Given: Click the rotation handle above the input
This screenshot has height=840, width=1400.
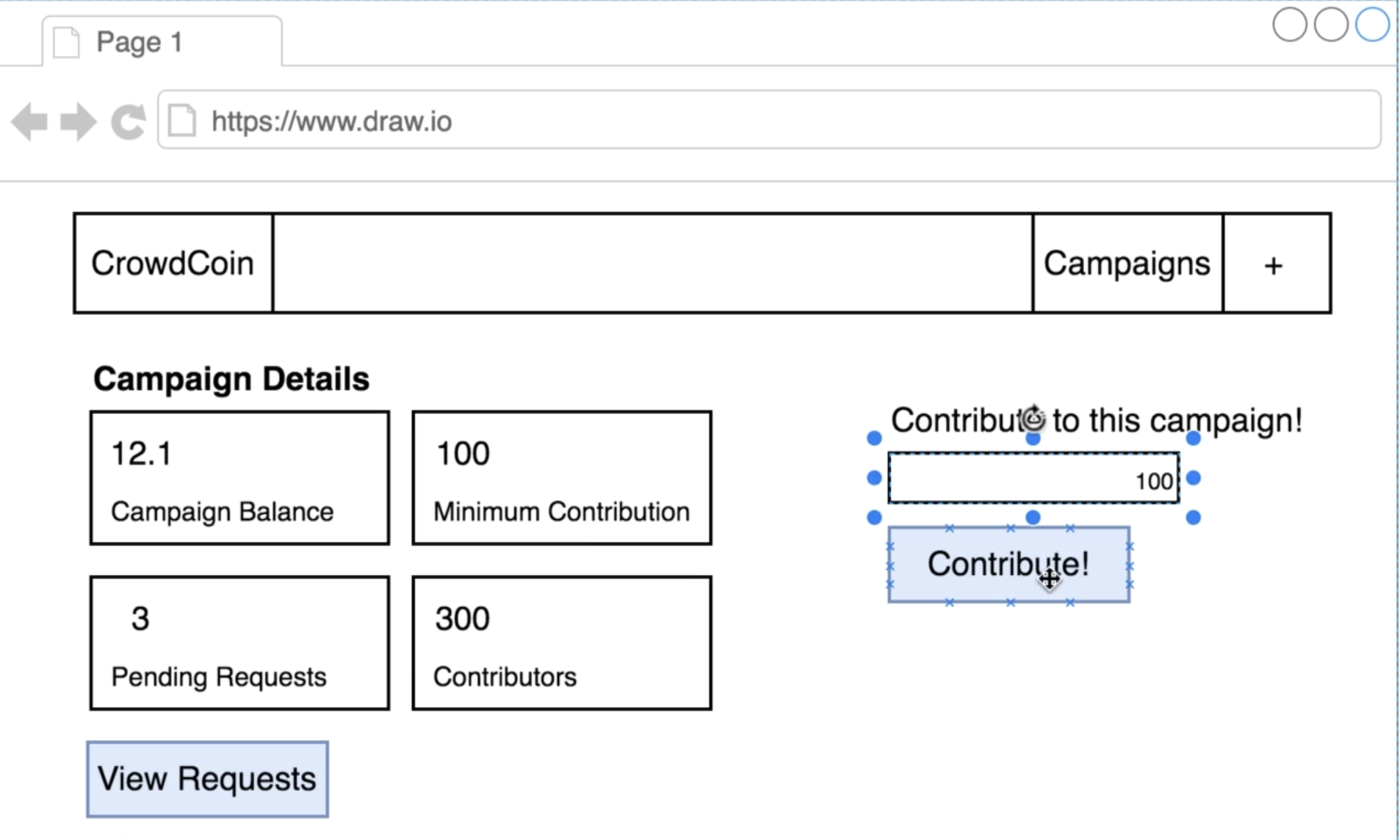Looking at the screenshot, I should click(1033, 419).
